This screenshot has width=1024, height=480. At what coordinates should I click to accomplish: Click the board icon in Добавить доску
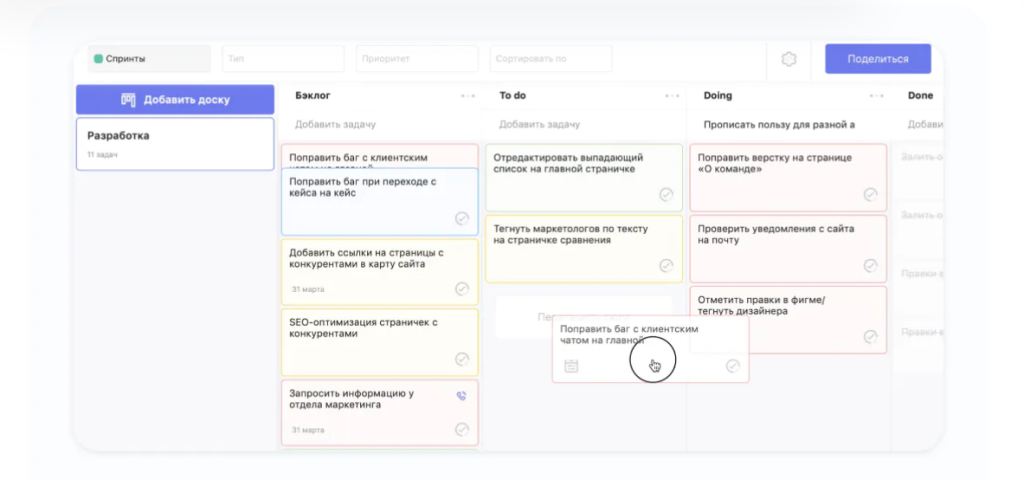click(128, 100)
